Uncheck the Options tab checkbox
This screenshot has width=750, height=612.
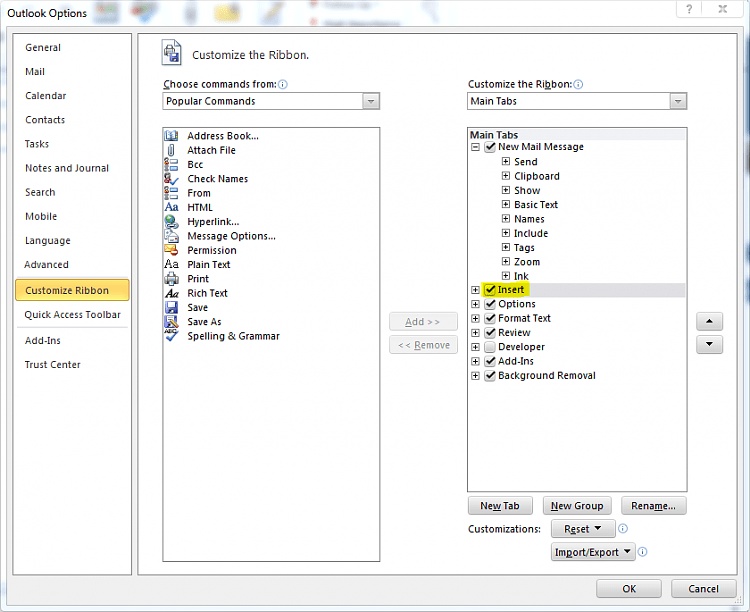490,304
